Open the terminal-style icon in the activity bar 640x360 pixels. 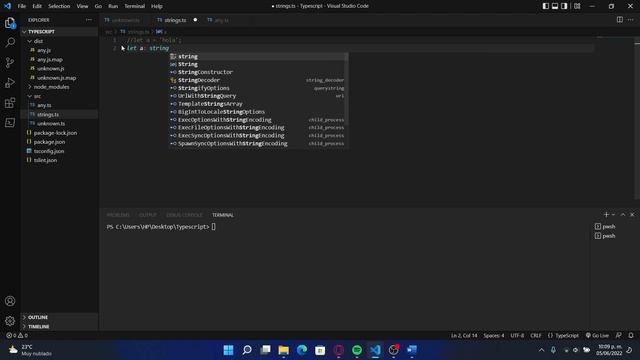coord(10,122)
